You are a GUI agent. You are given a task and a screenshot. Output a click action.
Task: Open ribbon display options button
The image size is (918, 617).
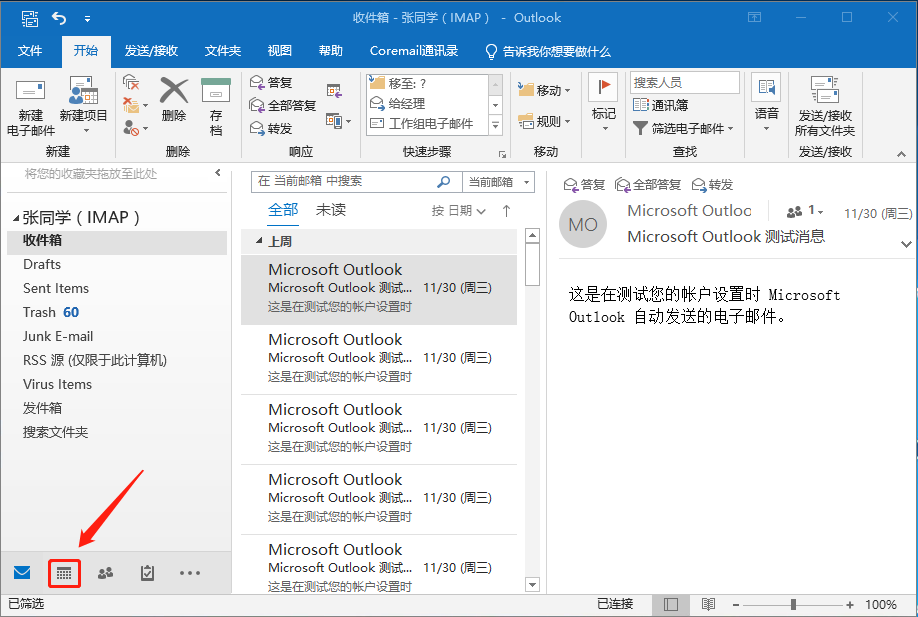(755, 18)
